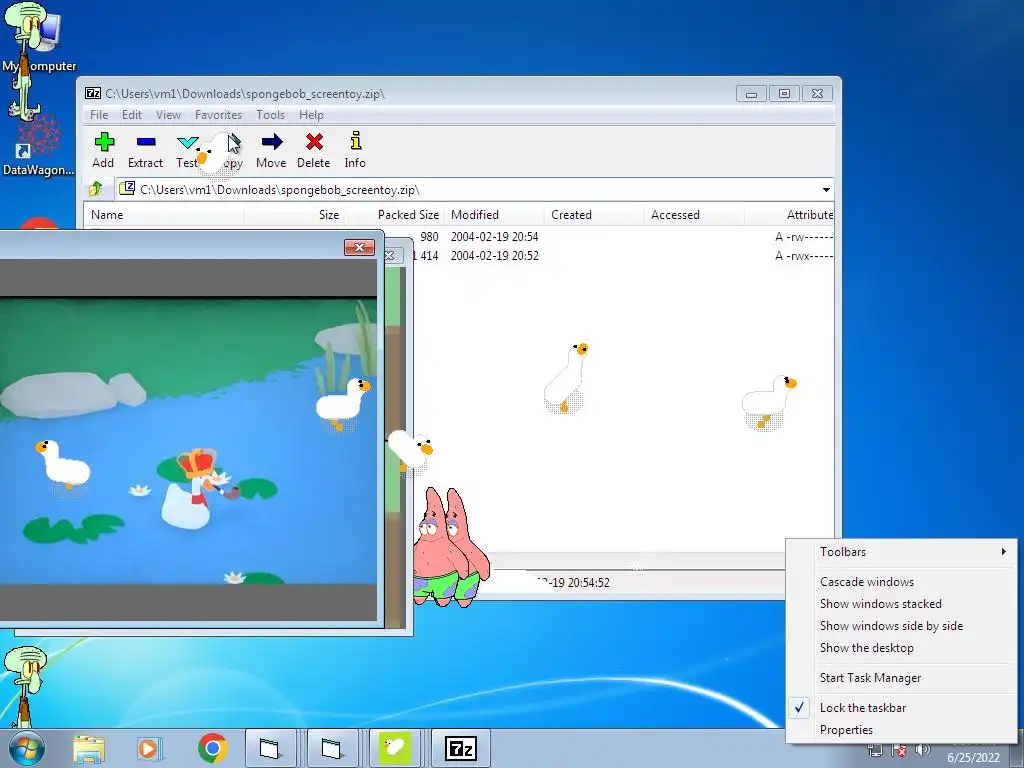Switch to the goose app on taskbar

tap(395, 748)
